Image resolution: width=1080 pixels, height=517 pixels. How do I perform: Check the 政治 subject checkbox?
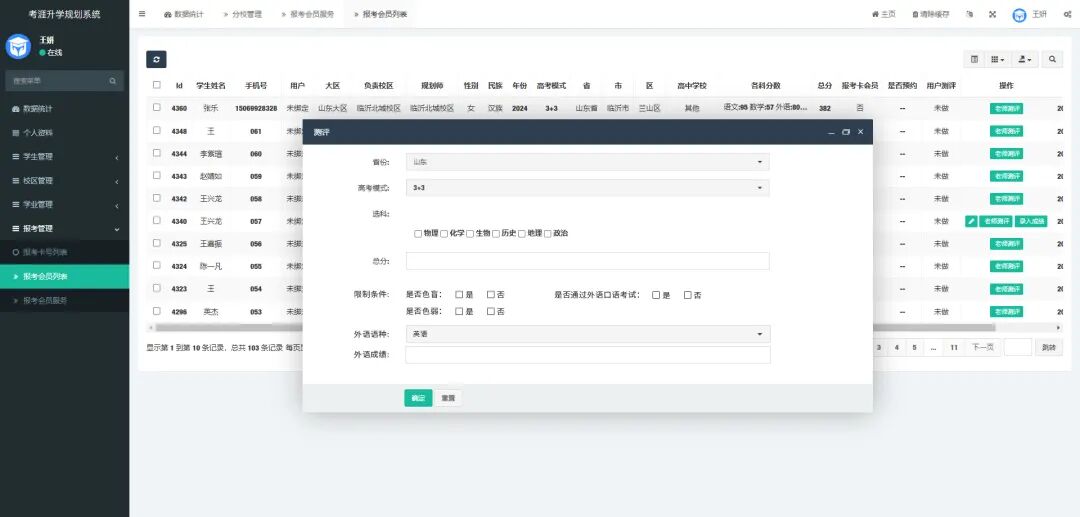pyautogui.click(x=548, y=234)
